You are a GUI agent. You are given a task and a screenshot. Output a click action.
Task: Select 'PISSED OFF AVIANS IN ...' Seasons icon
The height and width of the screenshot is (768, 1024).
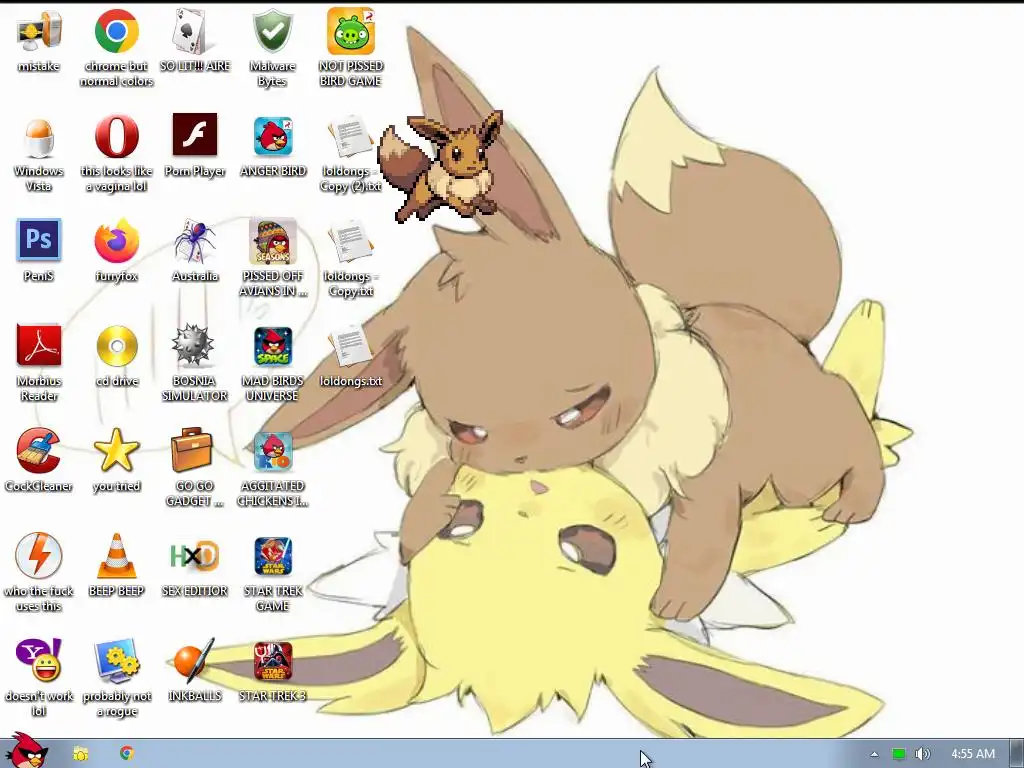click(x=273, y=241)
